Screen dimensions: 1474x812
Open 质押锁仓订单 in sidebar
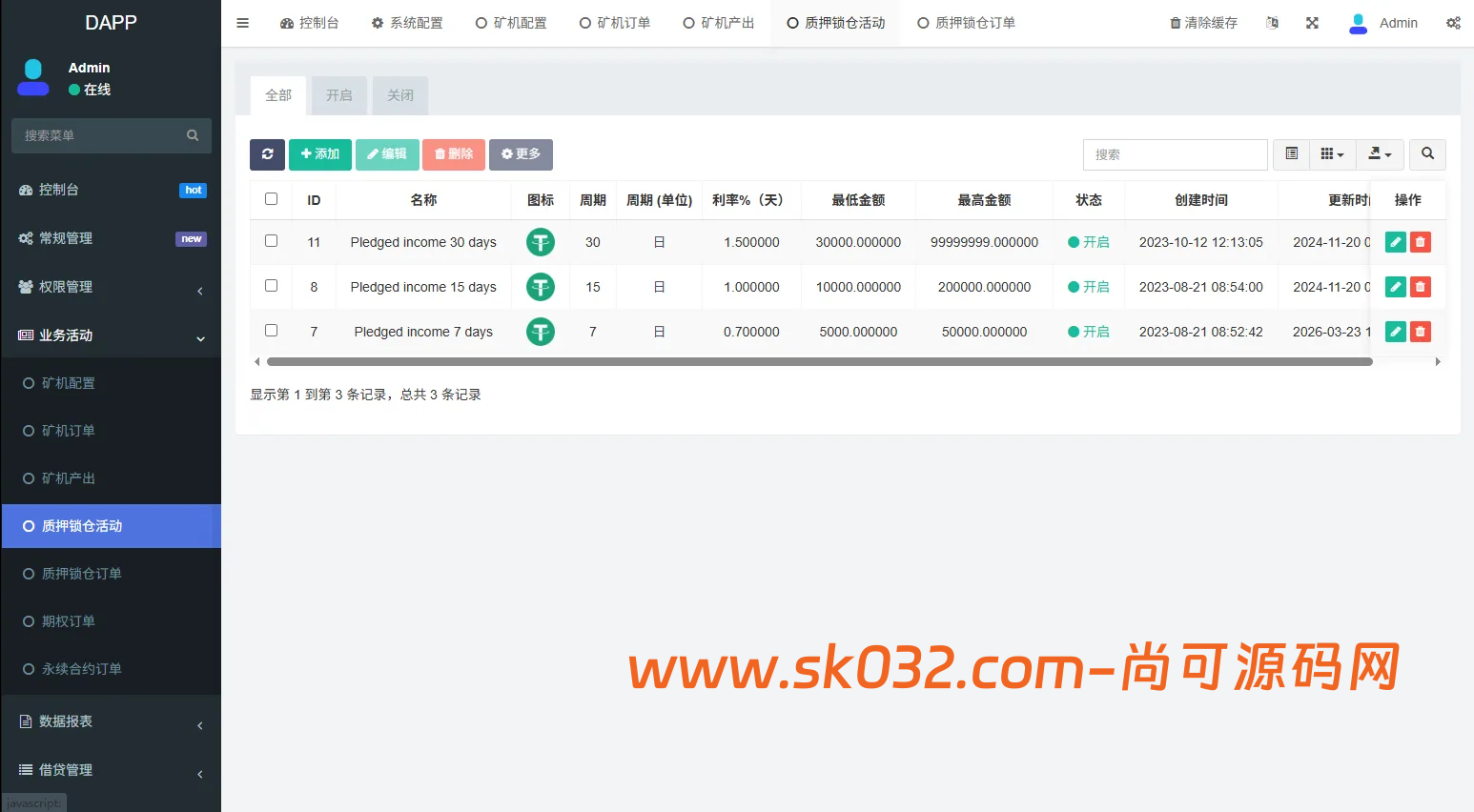(x=112, y=574)
